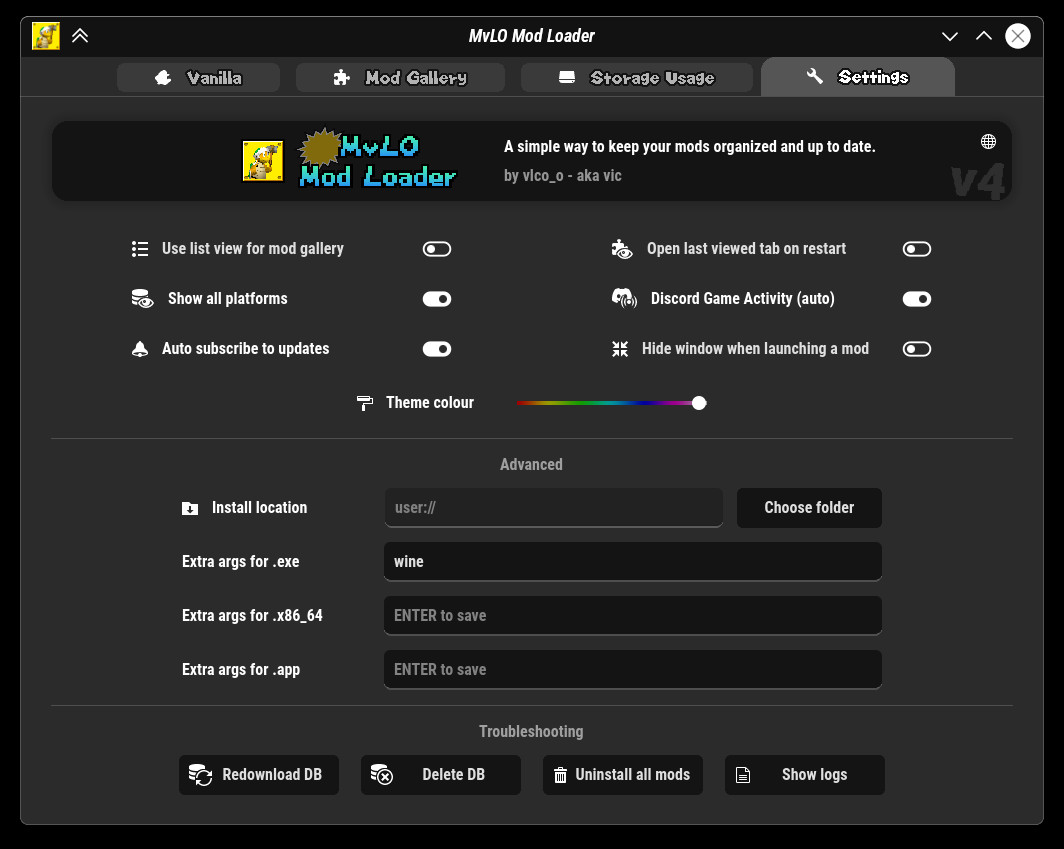Open the Storage Usage tab
The height and width of the screenshot is (849, 1064).
[x=636, y=77]
